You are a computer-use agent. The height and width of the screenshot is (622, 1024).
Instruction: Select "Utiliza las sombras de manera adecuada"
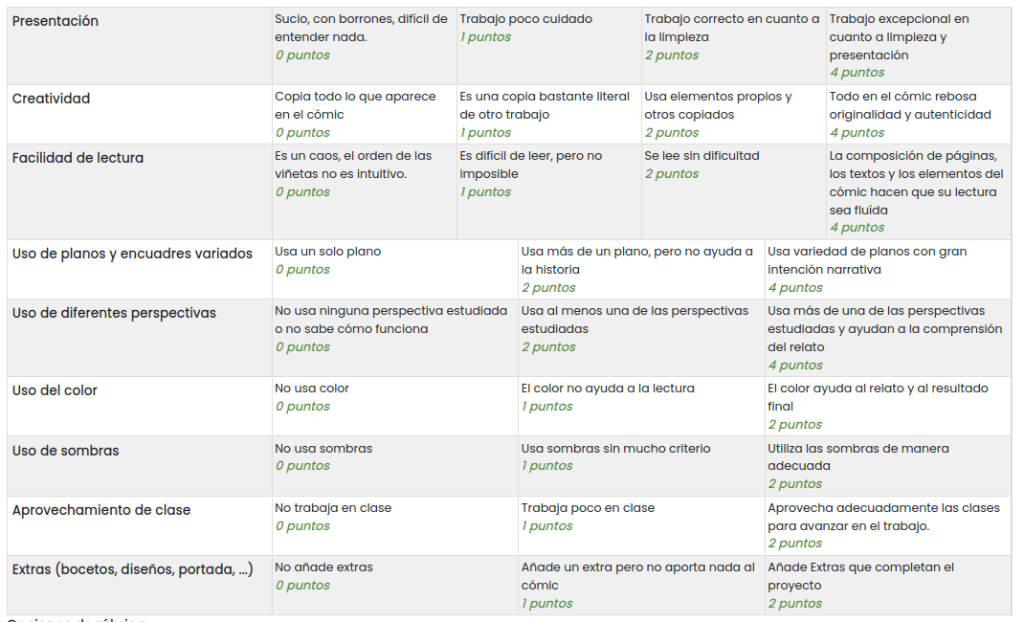[x=888, y=465]
